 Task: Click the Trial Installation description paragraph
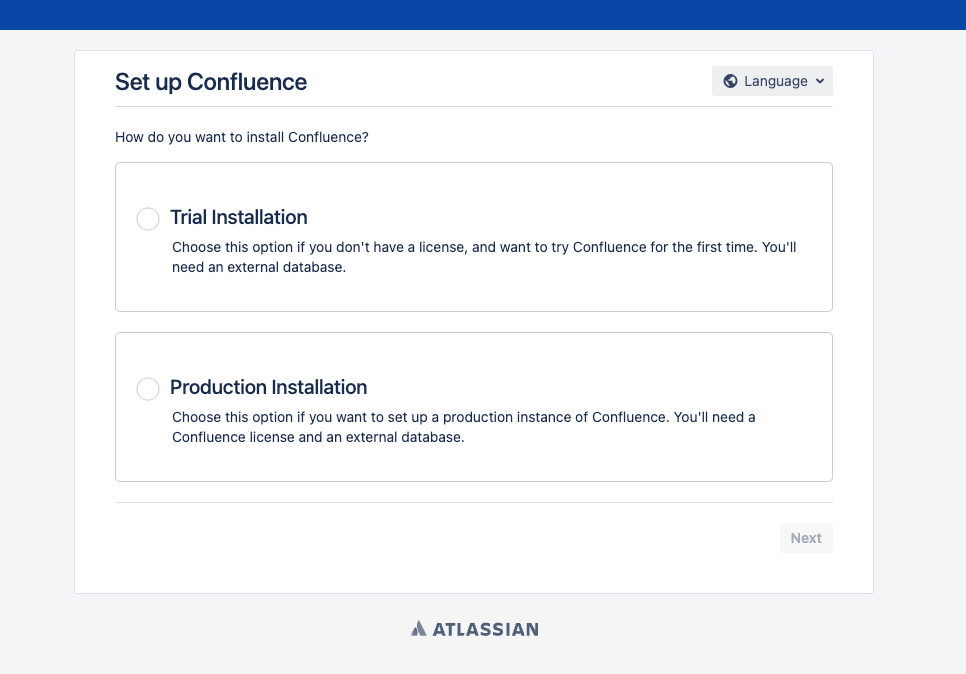(484, 258)
